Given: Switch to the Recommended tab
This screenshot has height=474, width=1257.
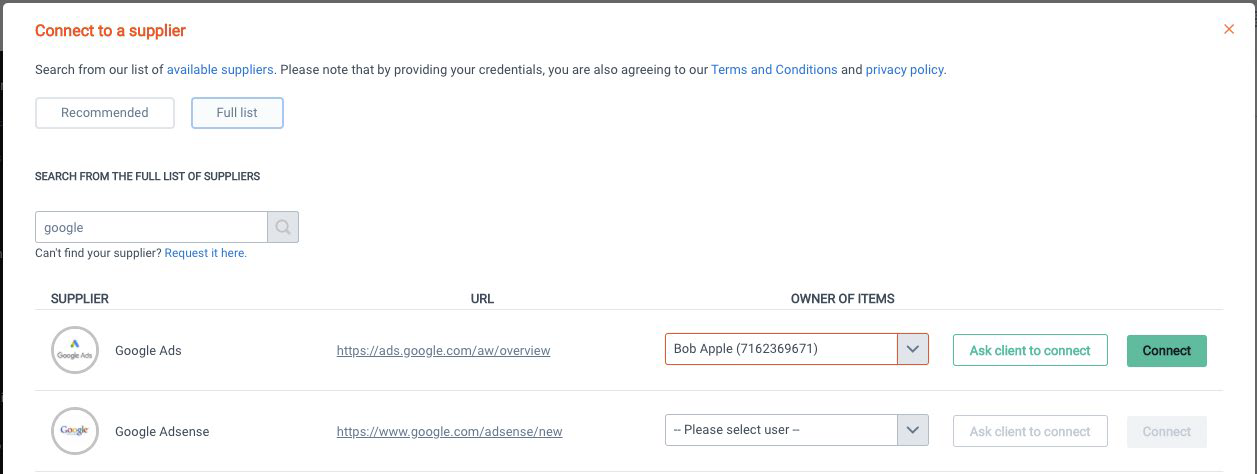Looking at the screenshot, I should coord(105,113).
